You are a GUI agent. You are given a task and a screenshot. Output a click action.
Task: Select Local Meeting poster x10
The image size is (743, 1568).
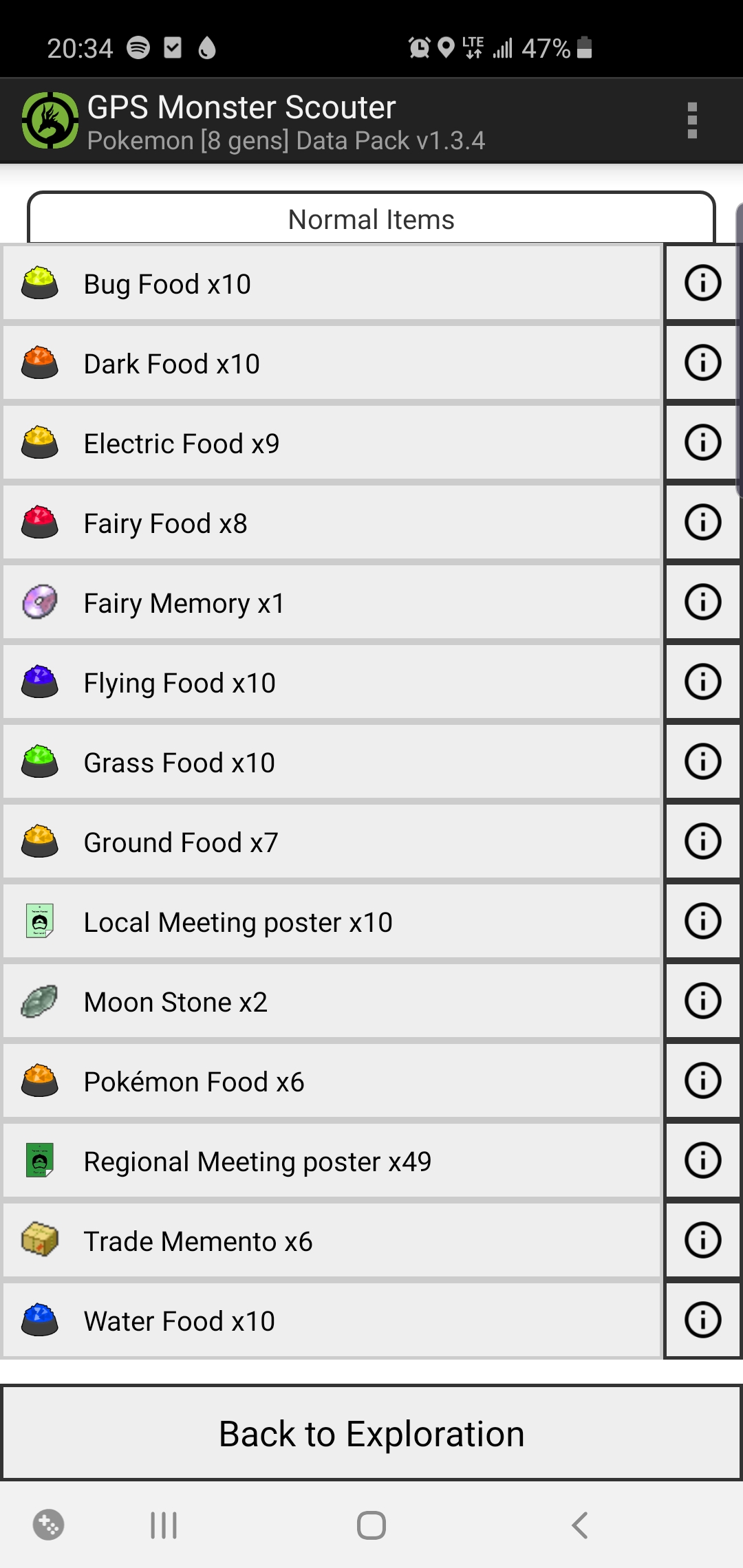tap(332, 922)
